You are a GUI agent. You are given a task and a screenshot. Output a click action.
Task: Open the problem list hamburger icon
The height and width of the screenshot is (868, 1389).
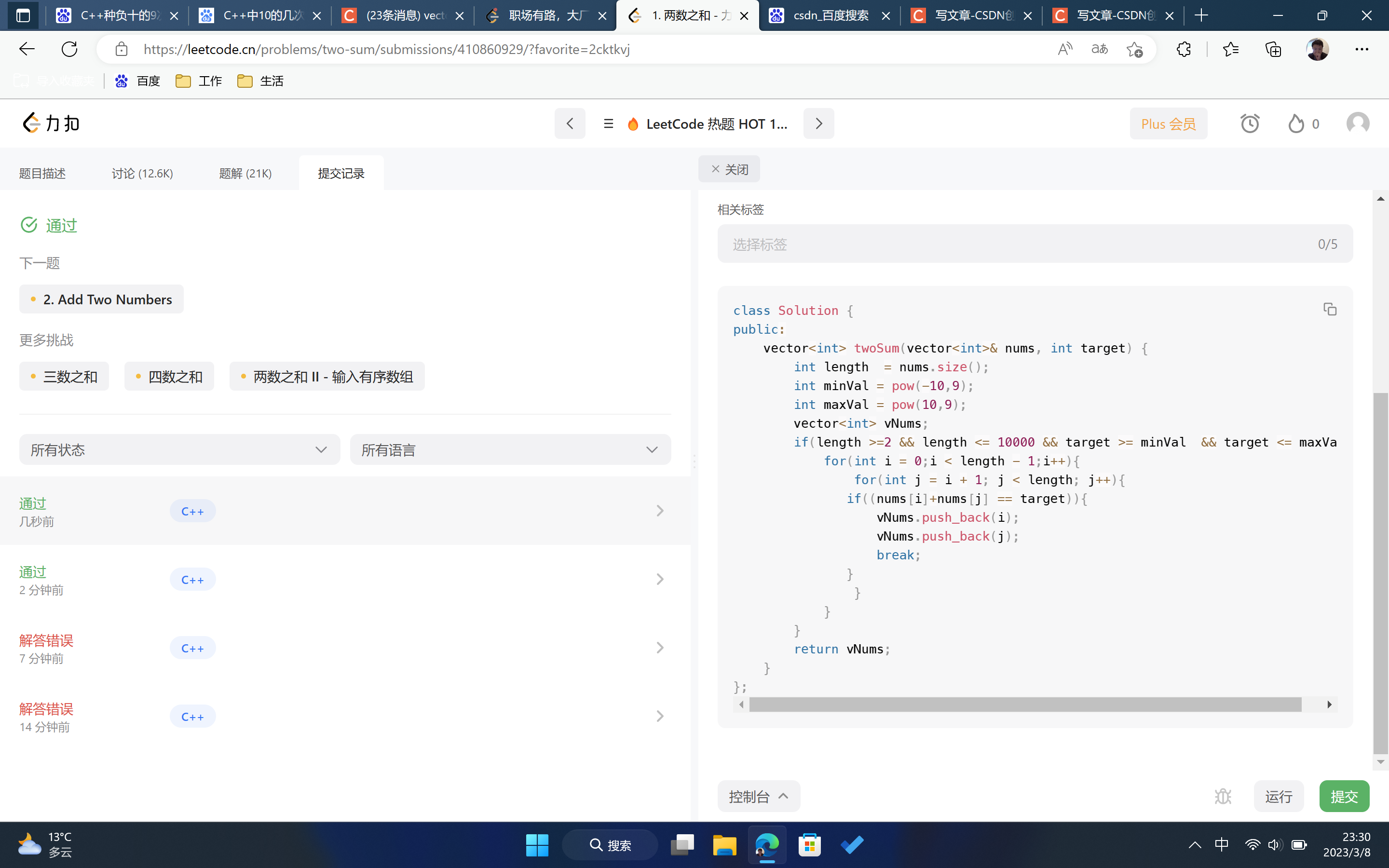[608, 124]
